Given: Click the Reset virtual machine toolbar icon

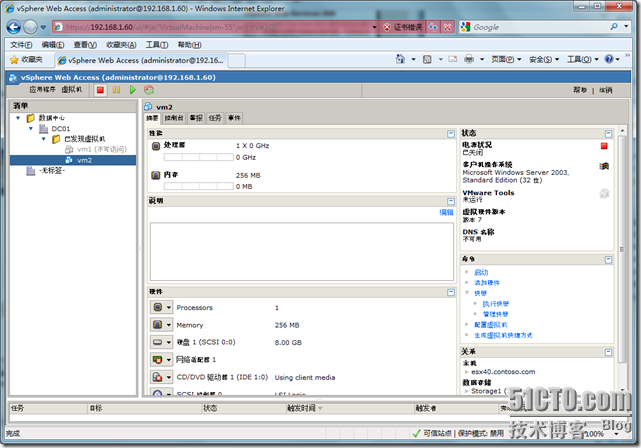Looking at the screenshot, I should [149, 90].
